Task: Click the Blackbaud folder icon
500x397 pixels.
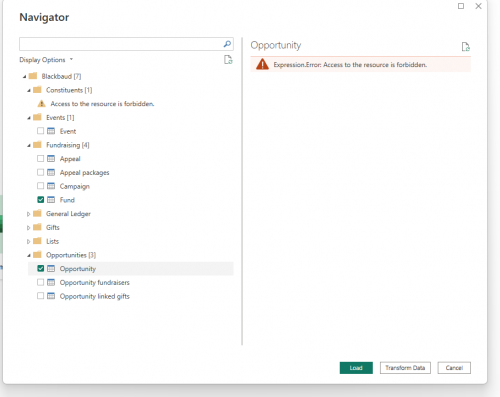Action: point(33,76)
